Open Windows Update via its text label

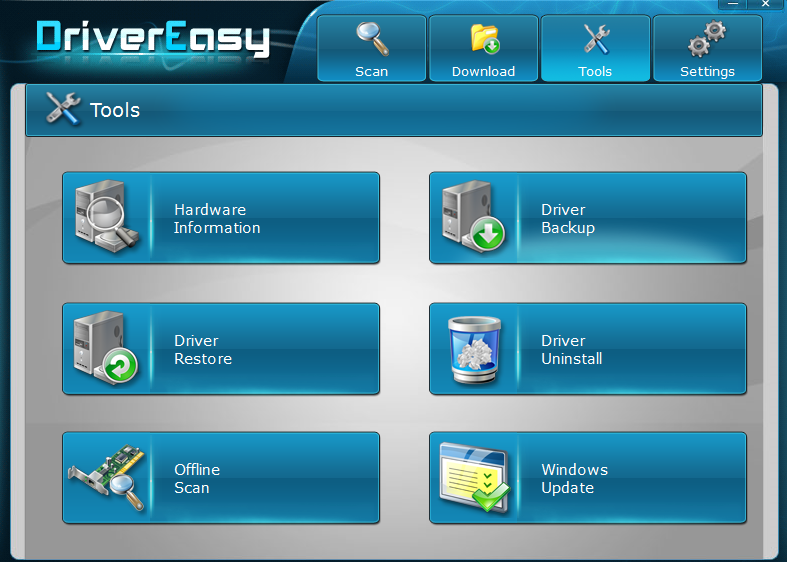coord(574,479)
